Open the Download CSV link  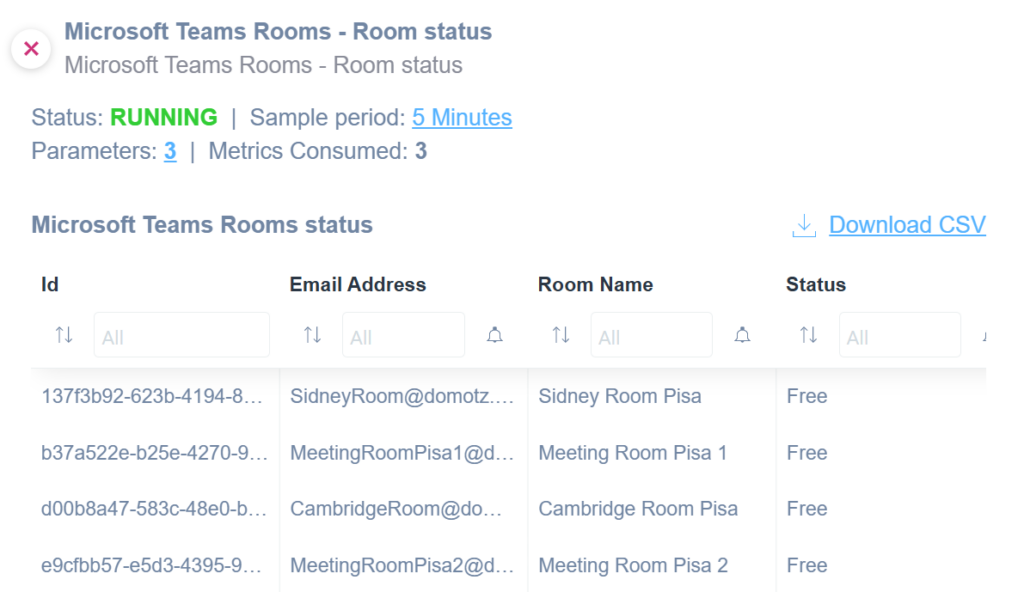click(x=907, y=225)
